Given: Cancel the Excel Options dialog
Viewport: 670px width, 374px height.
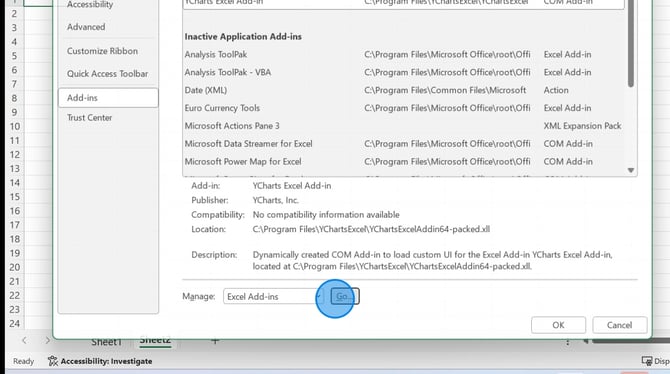Looking at the screenshot, I should (x=619, y=325).
